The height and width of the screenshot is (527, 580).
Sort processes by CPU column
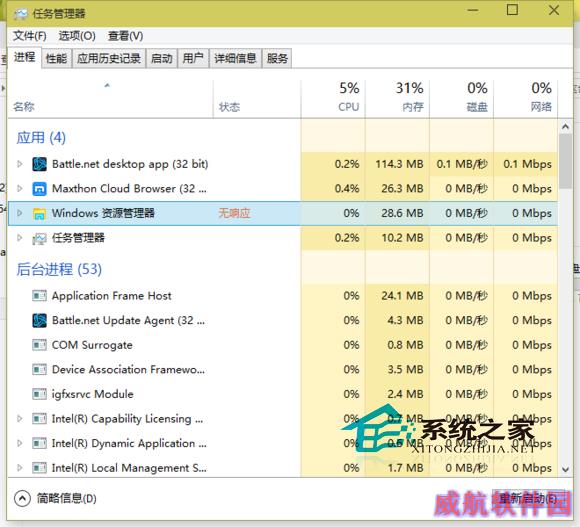pos(333,98)
